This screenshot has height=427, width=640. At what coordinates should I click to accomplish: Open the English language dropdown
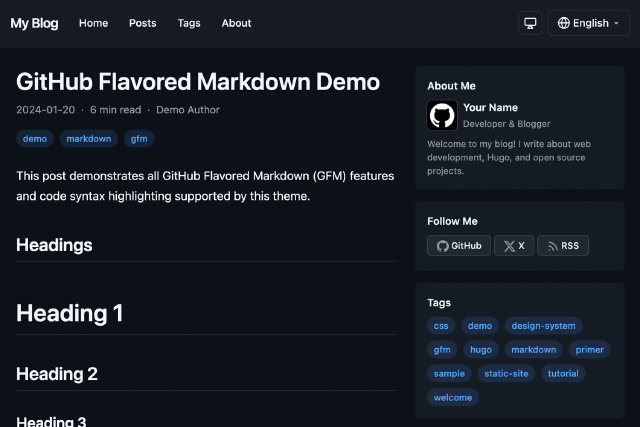pos(588,23)
